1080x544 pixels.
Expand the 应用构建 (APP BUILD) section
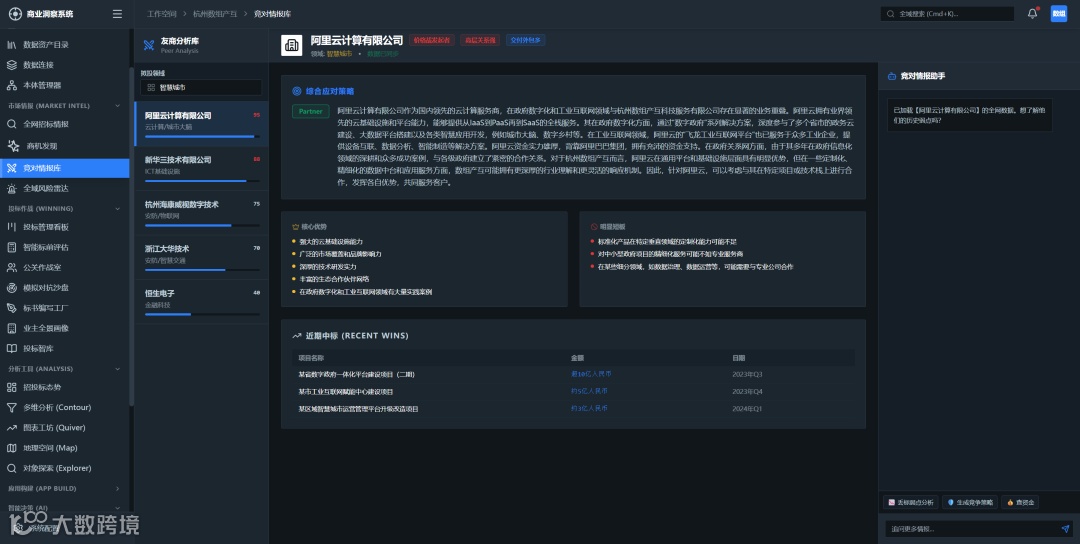tap(117, 489)
